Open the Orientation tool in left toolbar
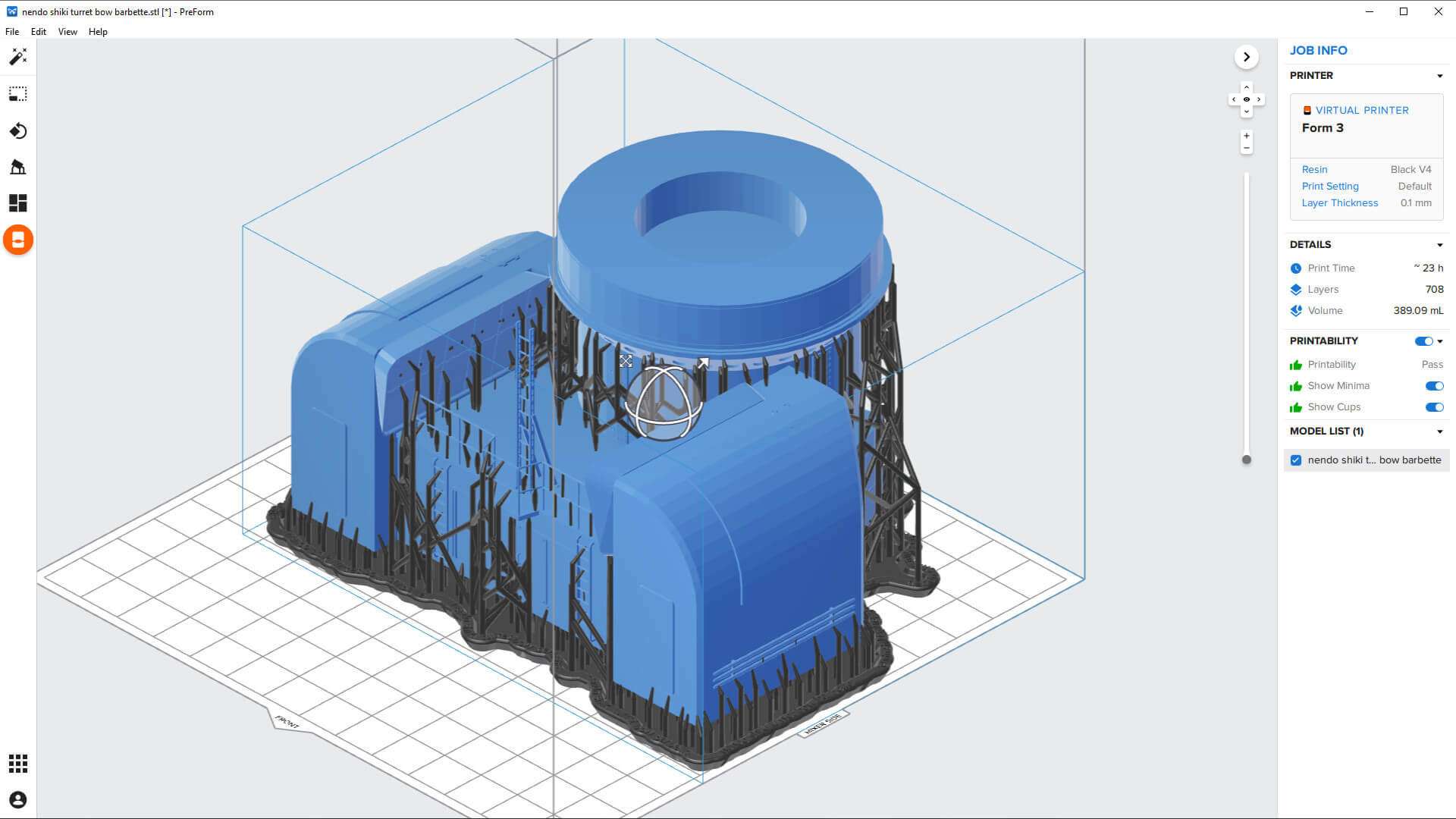Viewport: 1456px width, 819px height. pyautogui.click(x=17, y=131)
